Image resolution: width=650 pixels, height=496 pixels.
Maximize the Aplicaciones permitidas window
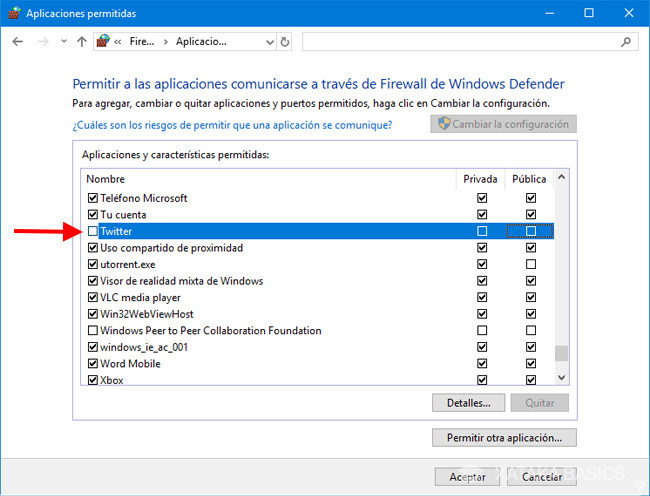[589, 13]
